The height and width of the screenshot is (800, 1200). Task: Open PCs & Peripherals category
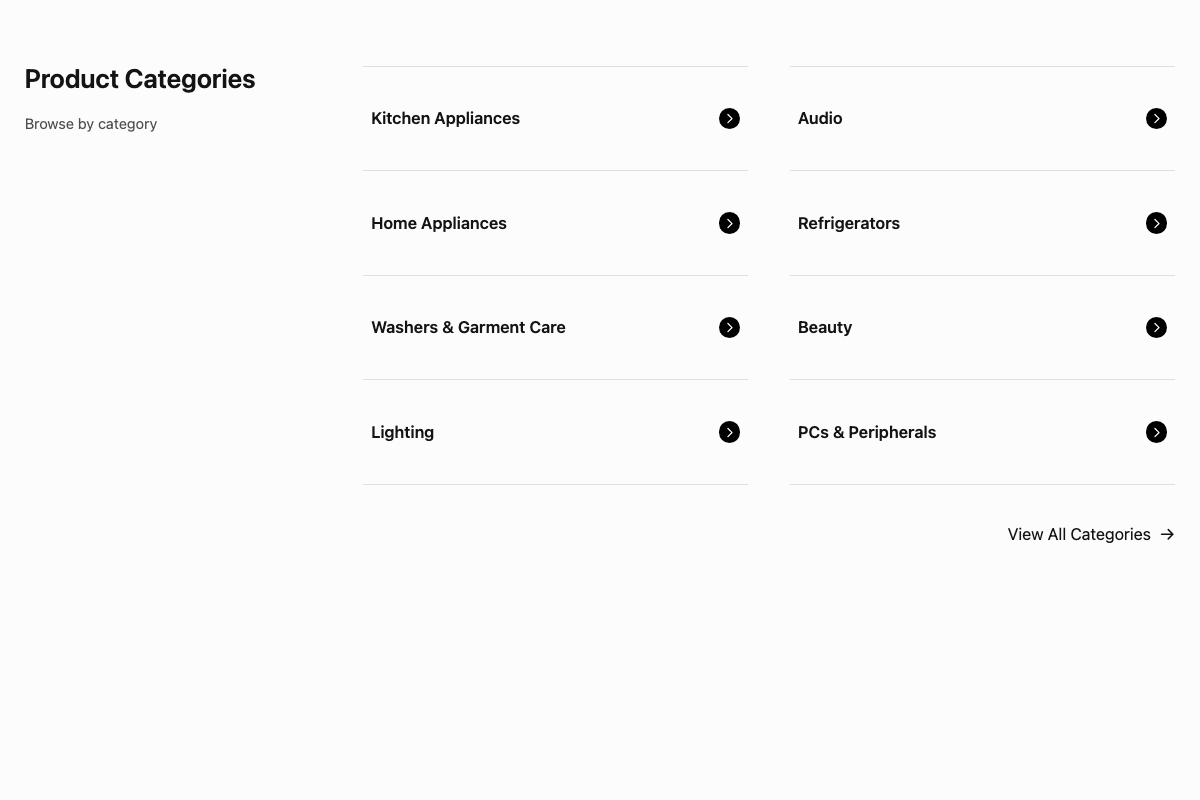[867, 432]
